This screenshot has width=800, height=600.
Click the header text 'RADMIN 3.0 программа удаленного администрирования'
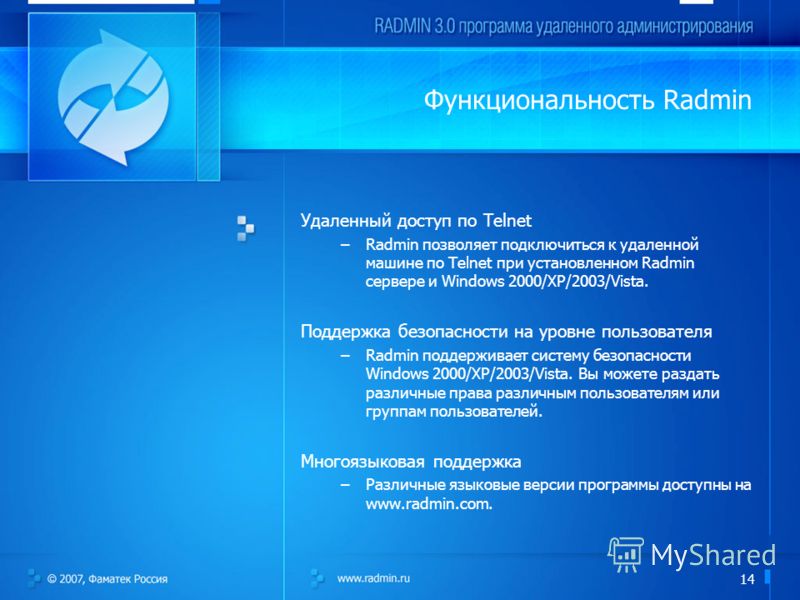point(563,26)
